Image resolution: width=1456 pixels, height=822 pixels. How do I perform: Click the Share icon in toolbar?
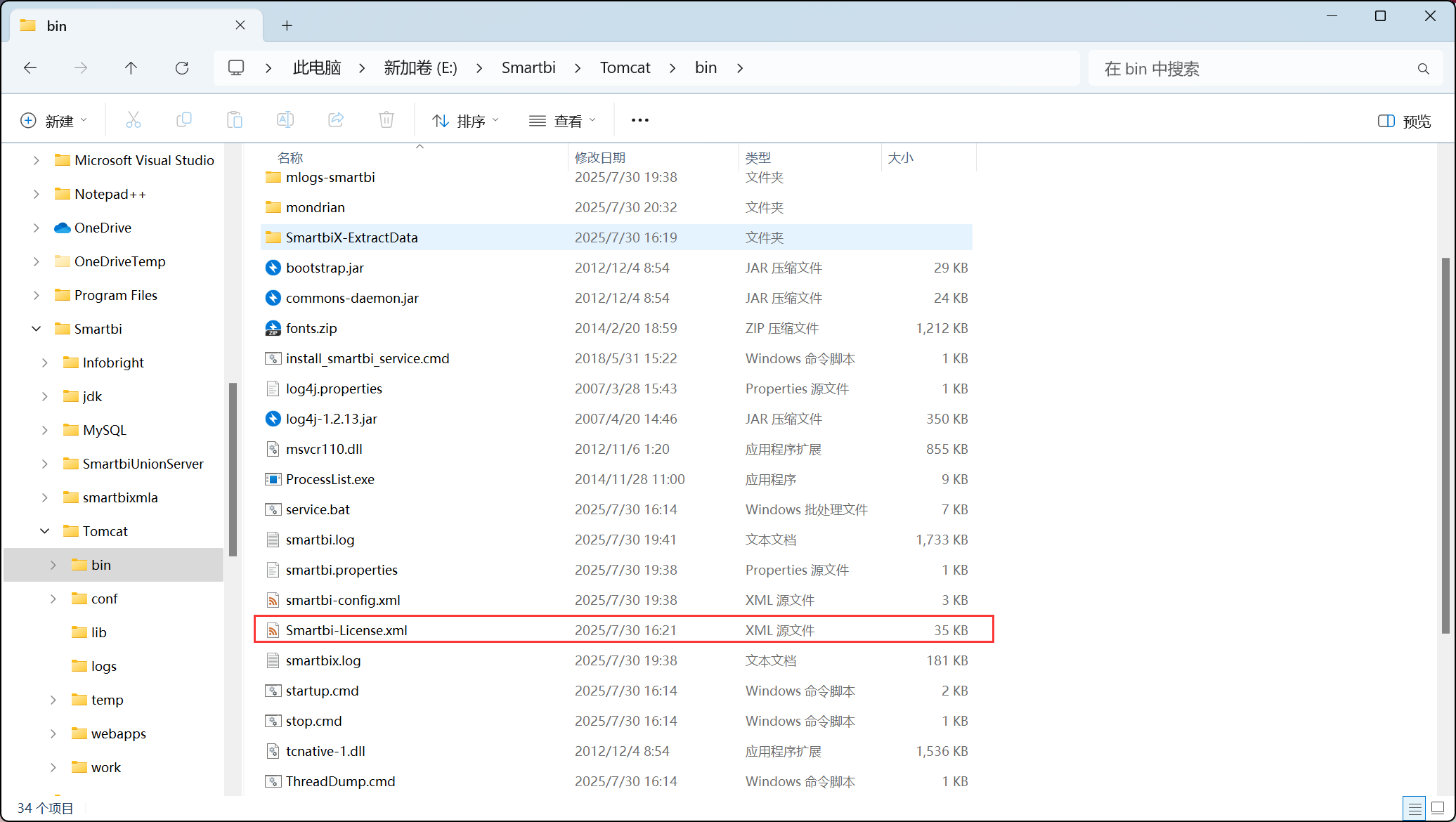(x=336, y=120)
